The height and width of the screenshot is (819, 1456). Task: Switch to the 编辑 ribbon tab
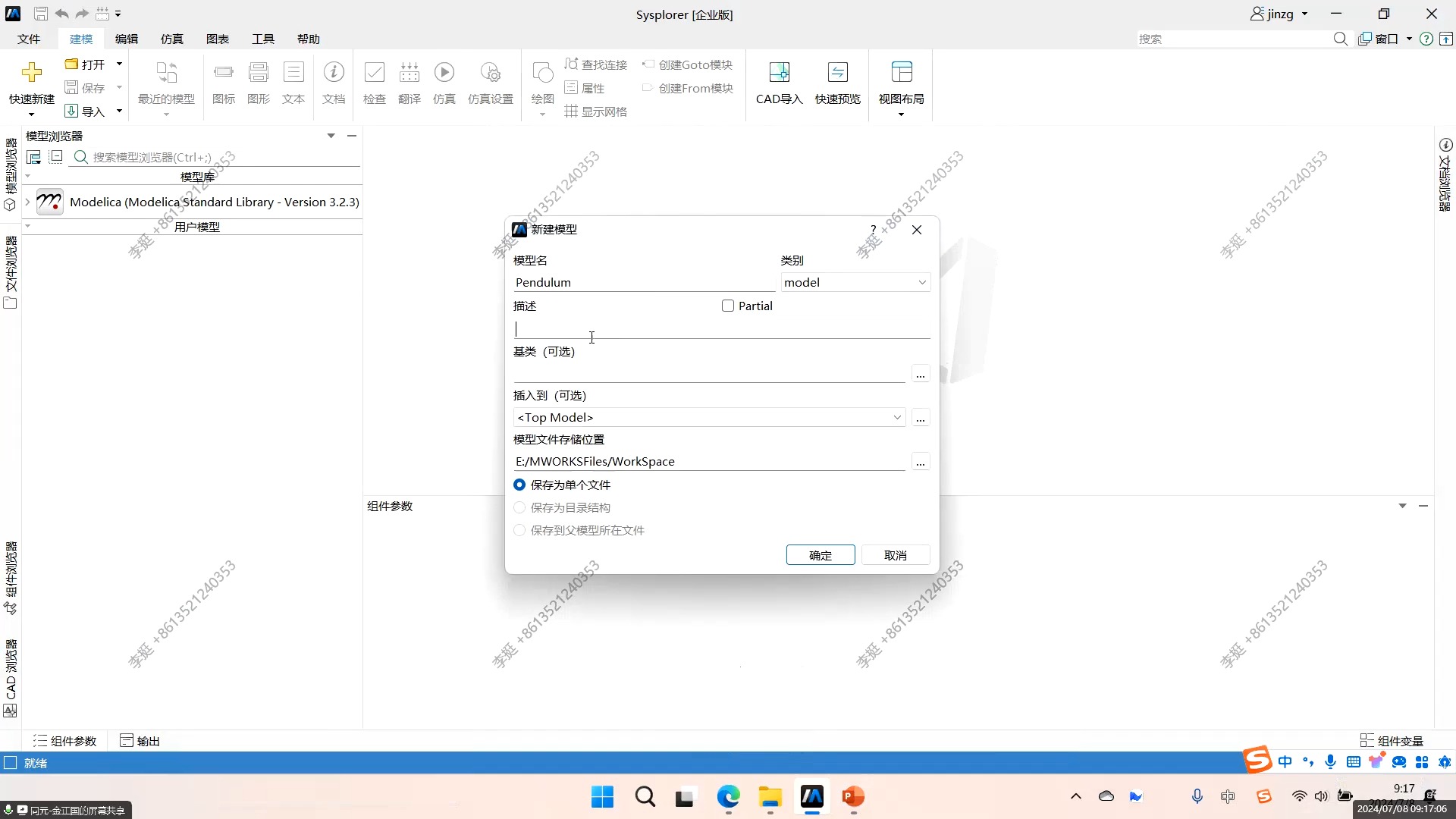[x=127, y=39]
